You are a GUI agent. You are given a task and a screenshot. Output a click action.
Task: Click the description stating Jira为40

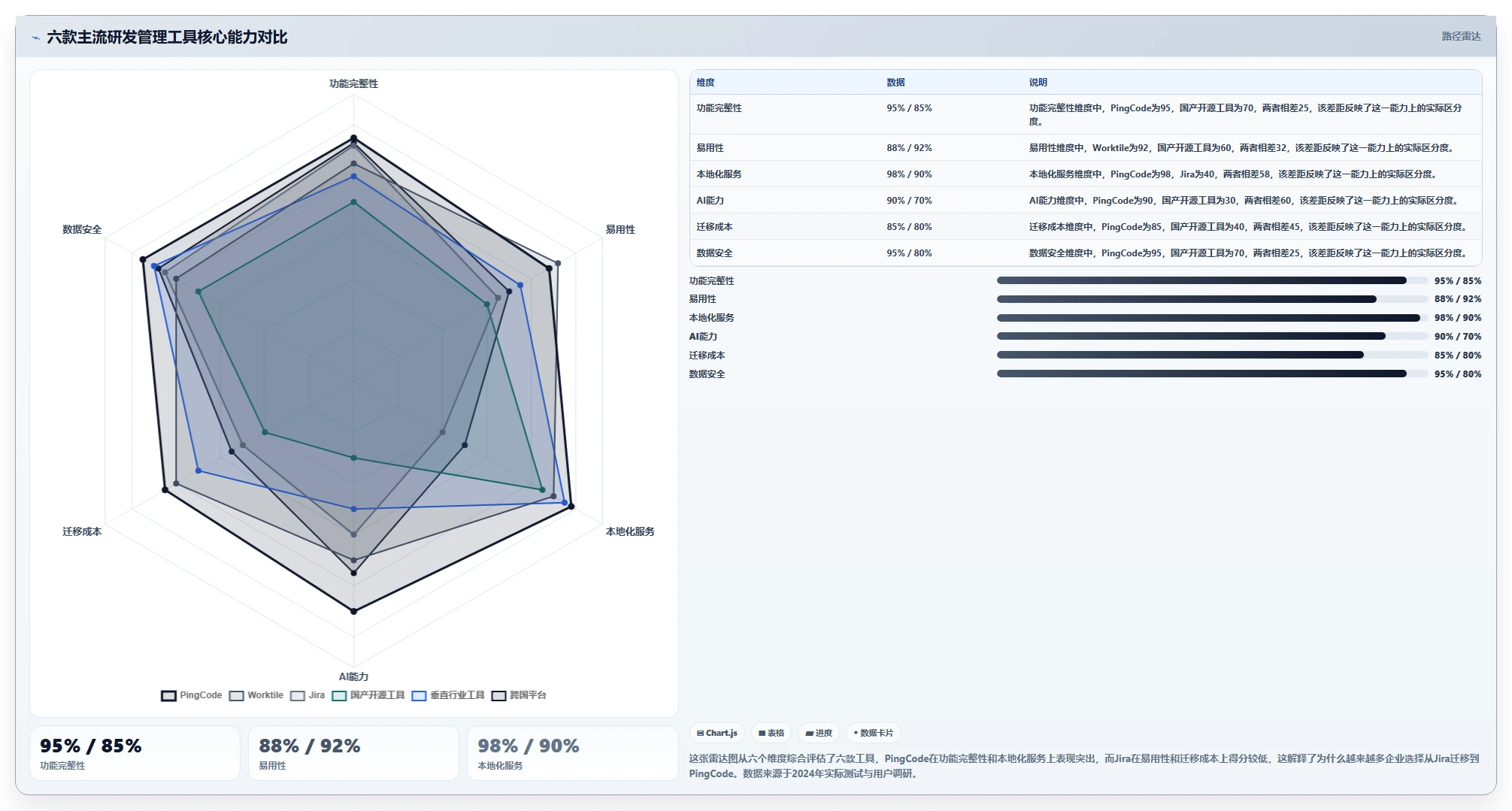(x=1233, y=174)
